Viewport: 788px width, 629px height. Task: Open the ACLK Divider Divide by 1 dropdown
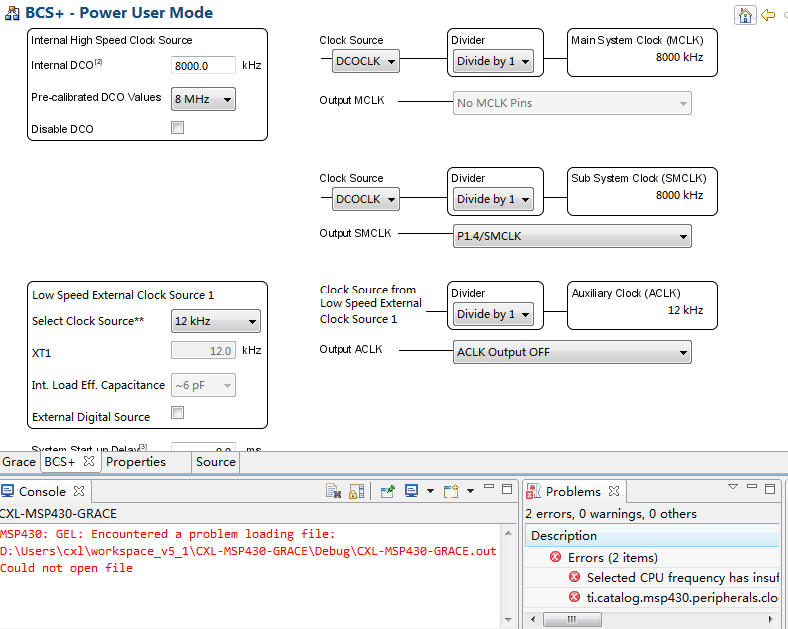click(x=493, y=313)
